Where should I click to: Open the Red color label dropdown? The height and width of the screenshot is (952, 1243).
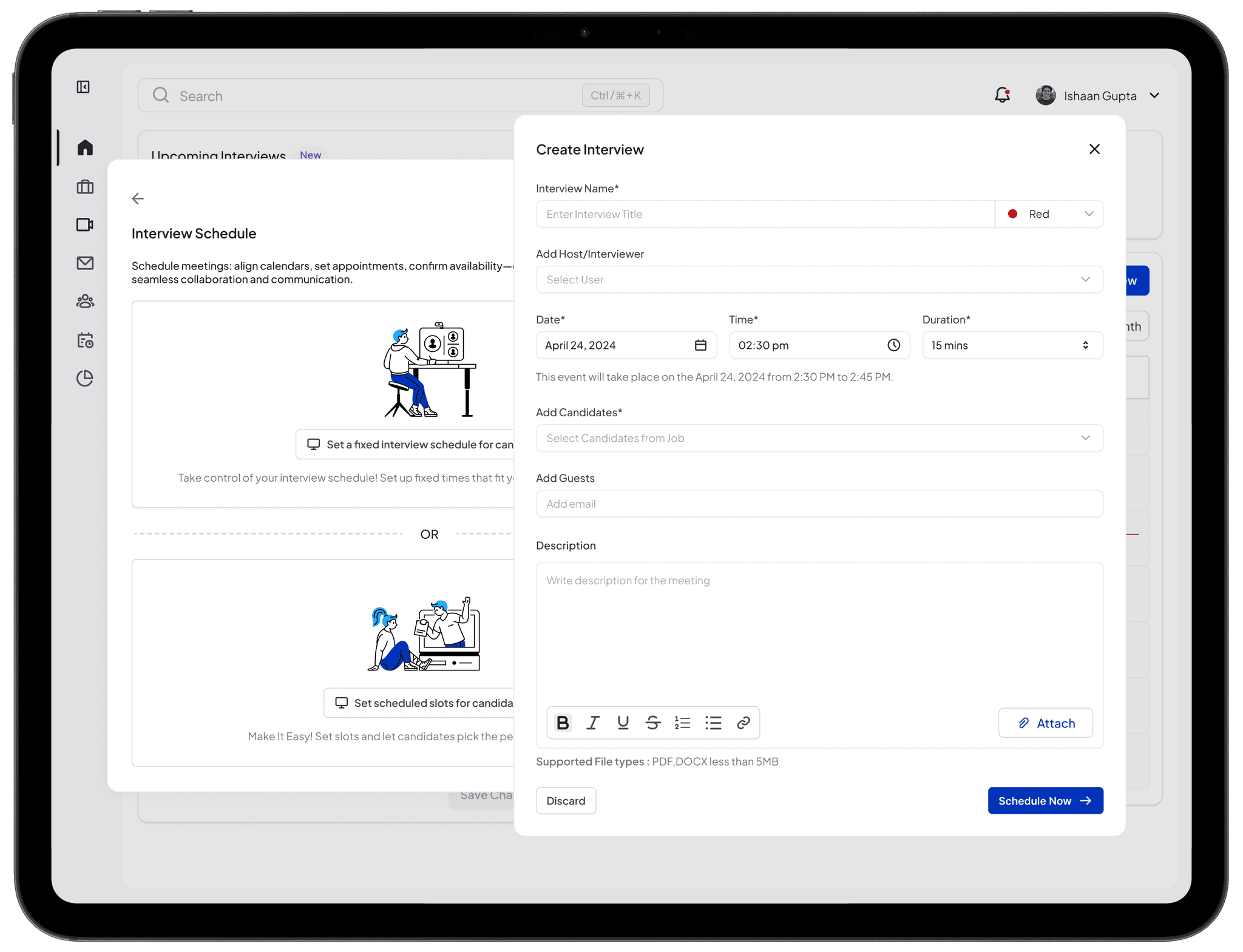pyautogui.click(x=1049, y=214)
